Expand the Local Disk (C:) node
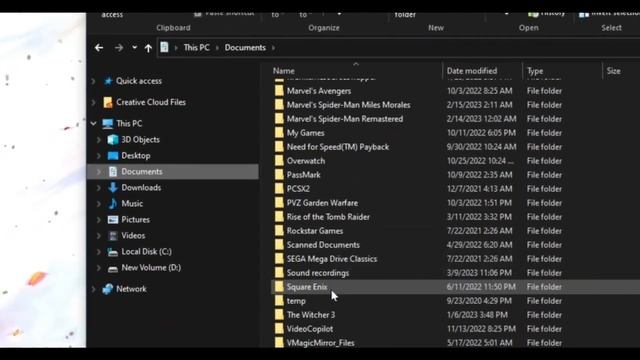 99,252
